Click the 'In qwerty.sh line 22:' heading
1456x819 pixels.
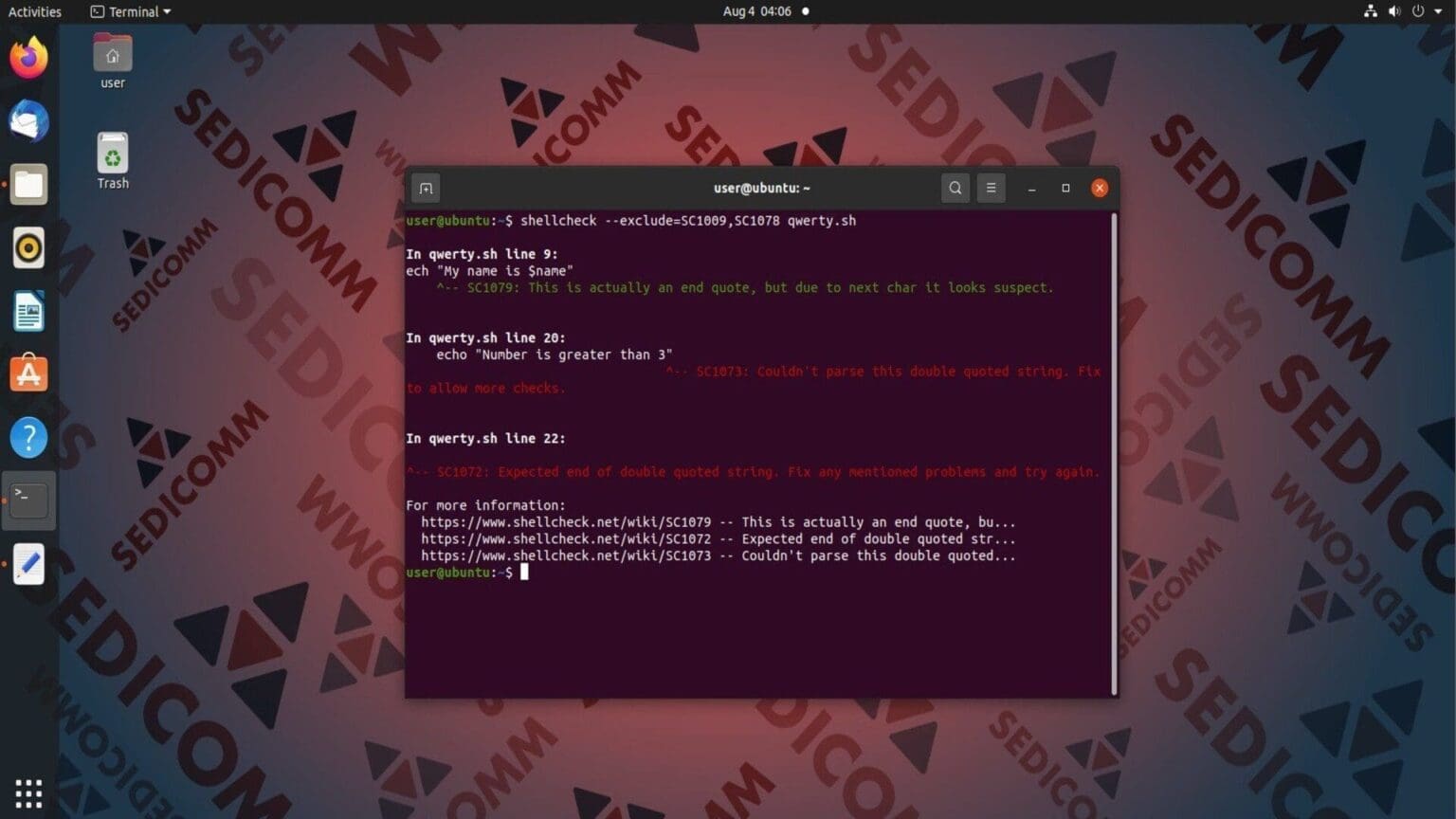(485, 438)
